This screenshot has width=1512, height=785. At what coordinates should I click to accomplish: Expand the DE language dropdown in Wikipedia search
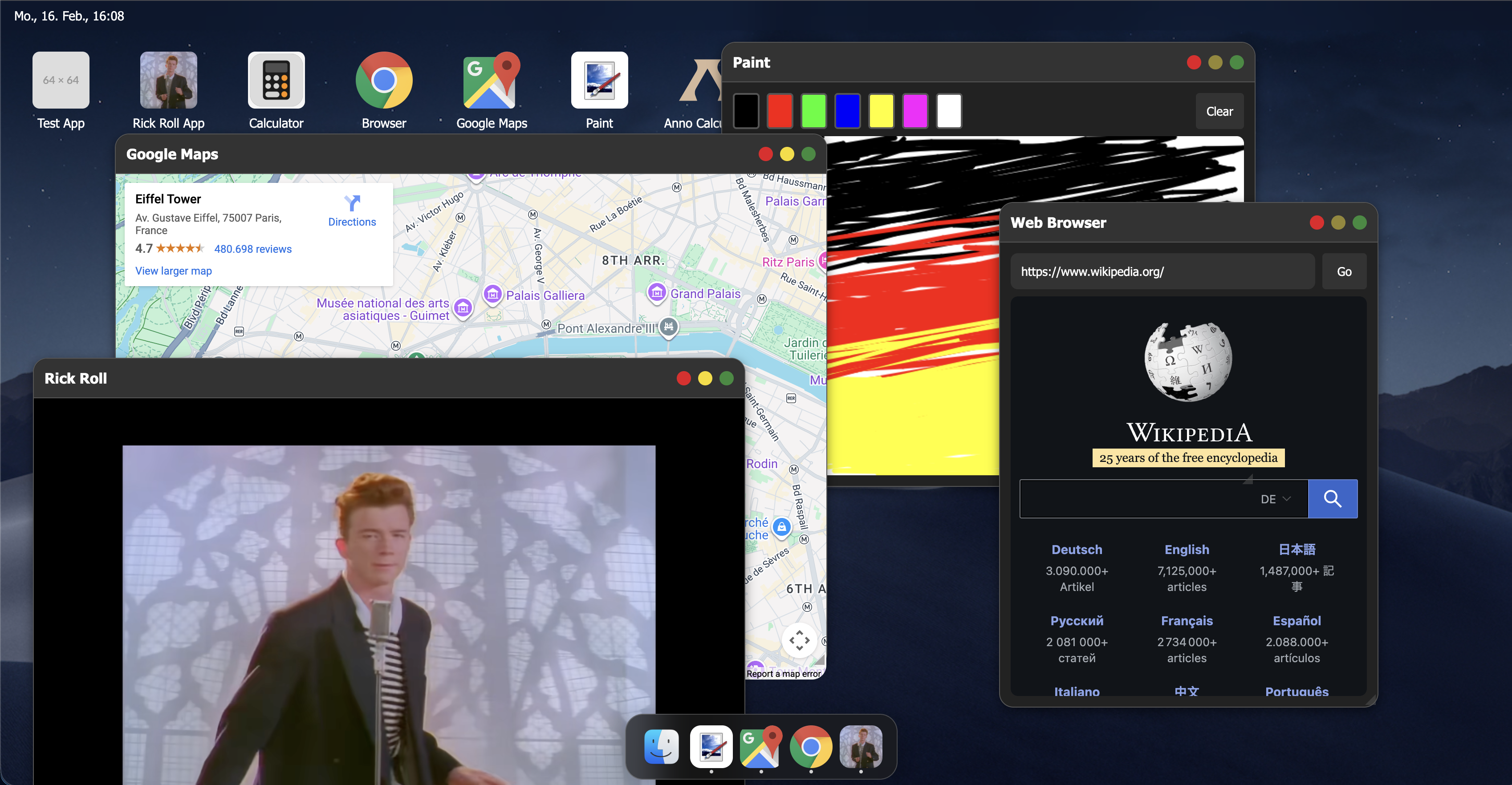(x=1276, y=499)
